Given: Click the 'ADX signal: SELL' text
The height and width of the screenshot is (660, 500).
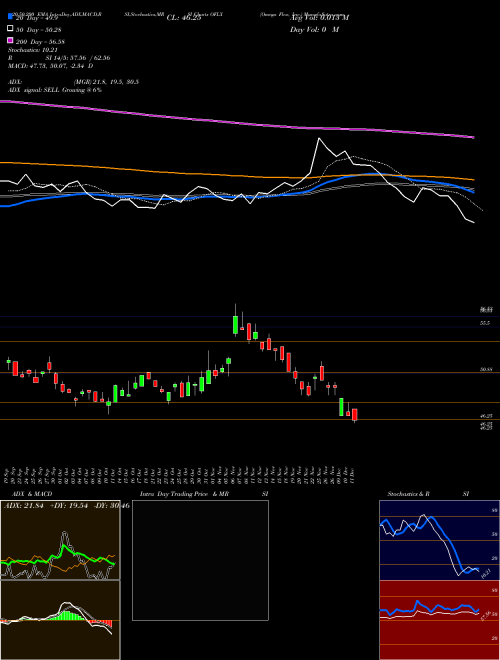Looking at the screenshot, I should coord(34,90).
